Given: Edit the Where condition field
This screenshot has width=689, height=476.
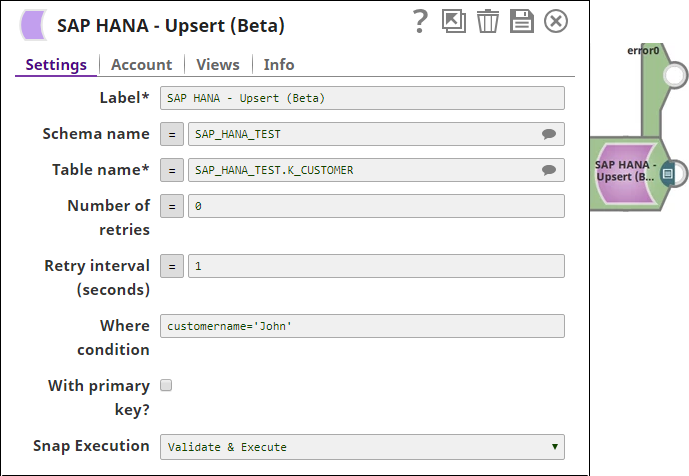Looking at the screenshot, I should pos(362,326).
